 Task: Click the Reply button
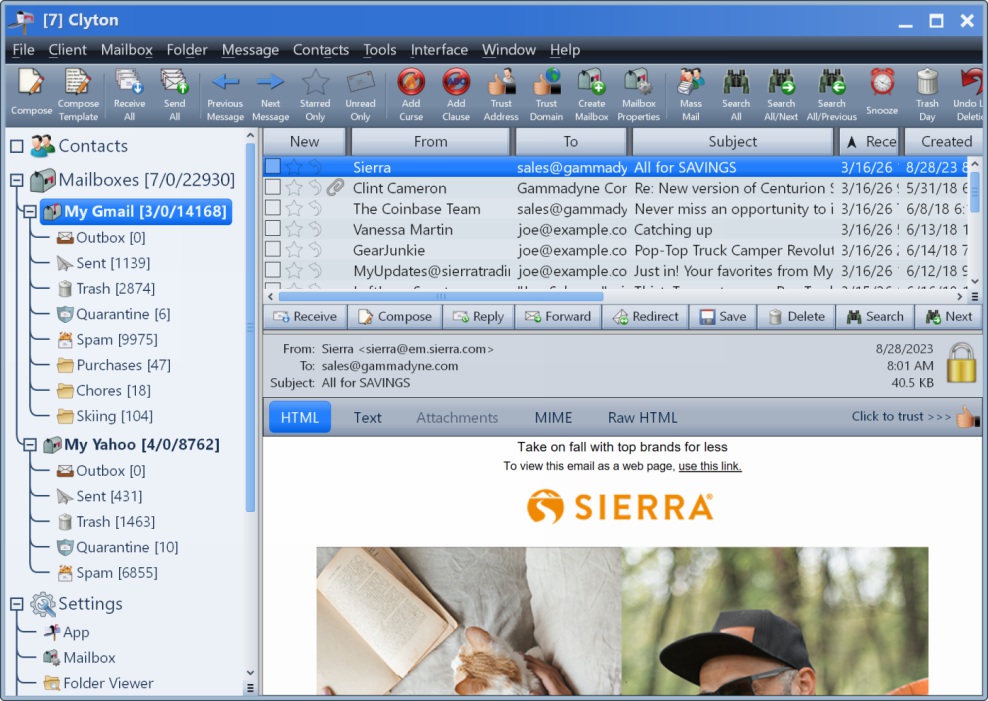[x=479, y=317]
